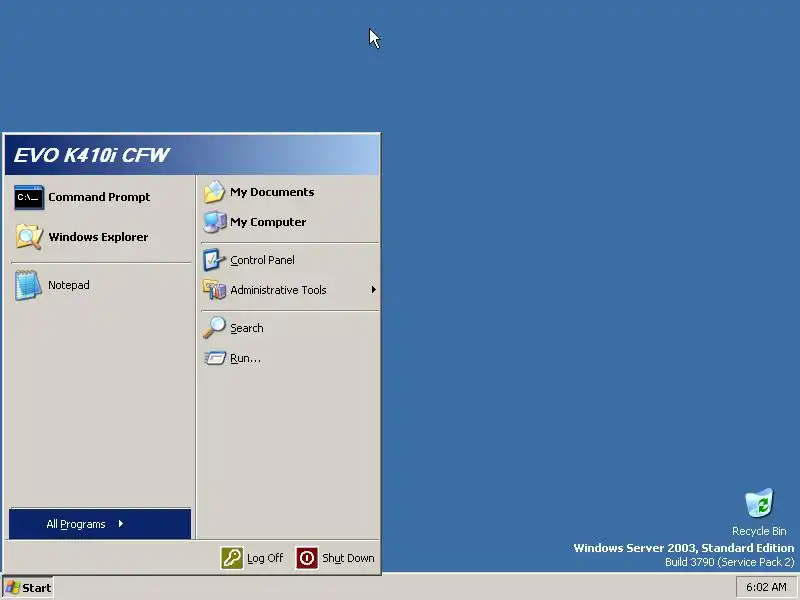Screen dimensions: 800x600
Task: Click the red Shut Down power icon
Action: (x=307, y=558)
